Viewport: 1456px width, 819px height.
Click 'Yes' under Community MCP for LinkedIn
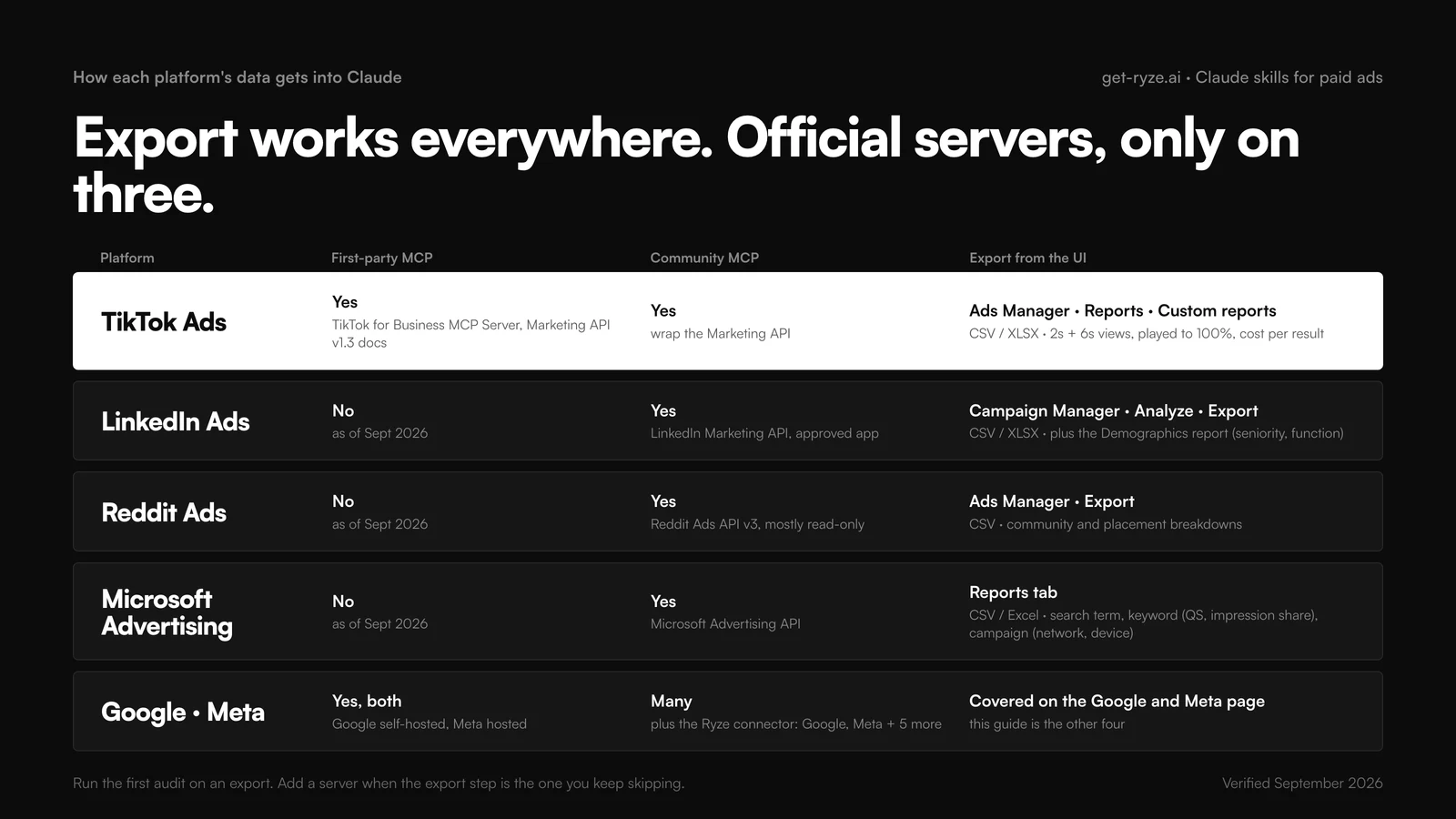coord(663,411)
